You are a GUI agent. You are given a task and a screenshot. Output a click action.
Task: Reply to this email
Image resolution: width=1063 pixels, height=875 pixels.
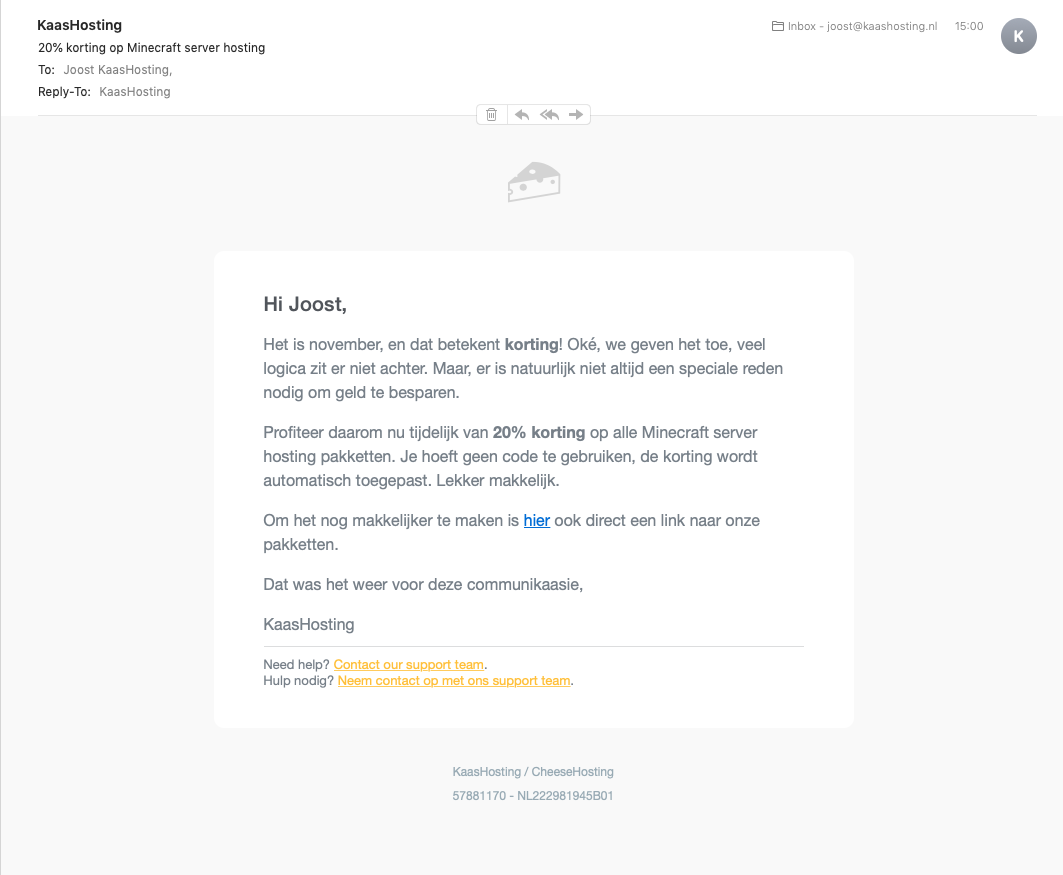coord(521,115)
